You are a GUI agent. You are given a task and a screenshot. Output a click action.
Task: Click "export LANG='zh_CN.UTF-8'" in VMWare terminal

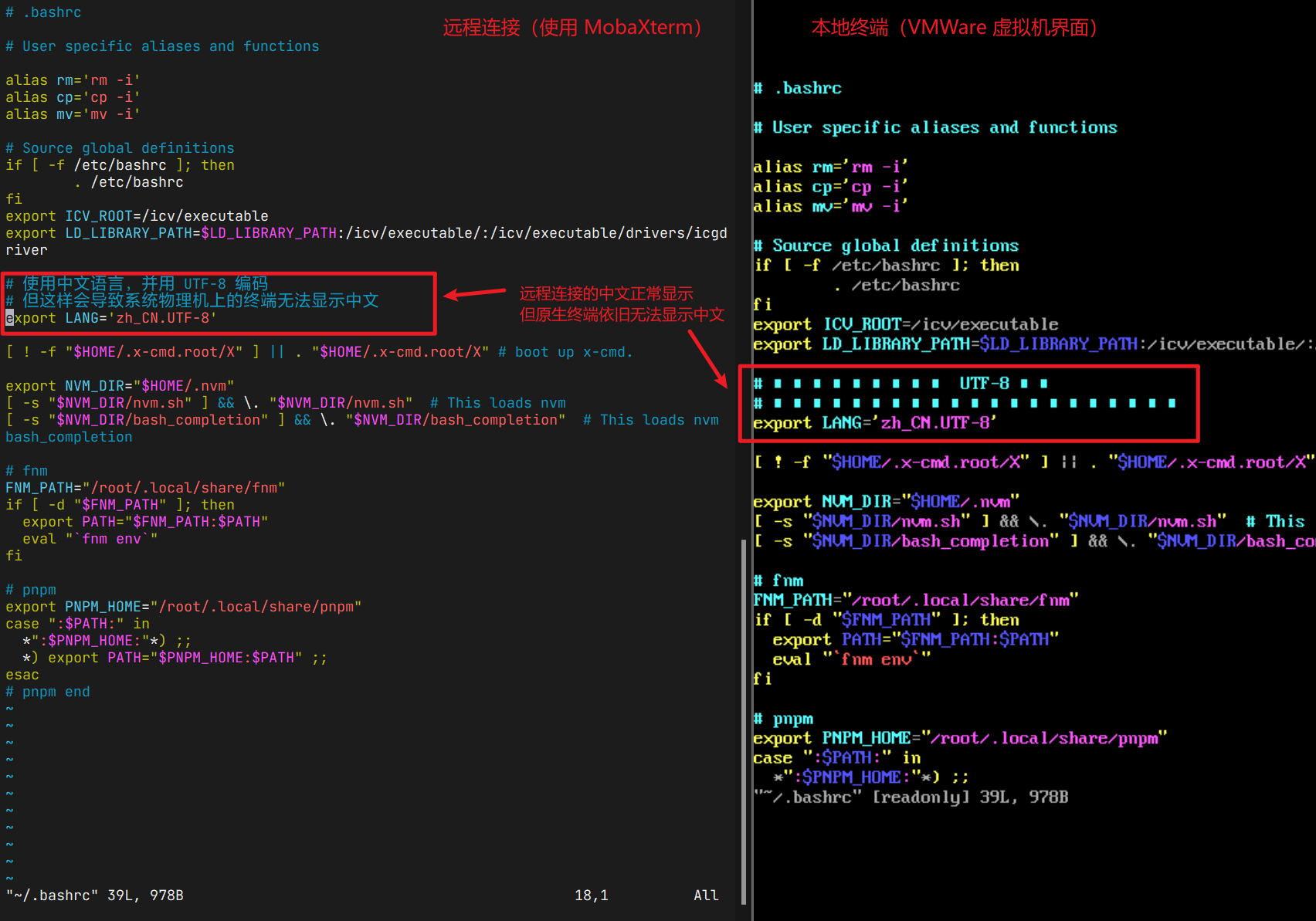click(x=875, y=423)
